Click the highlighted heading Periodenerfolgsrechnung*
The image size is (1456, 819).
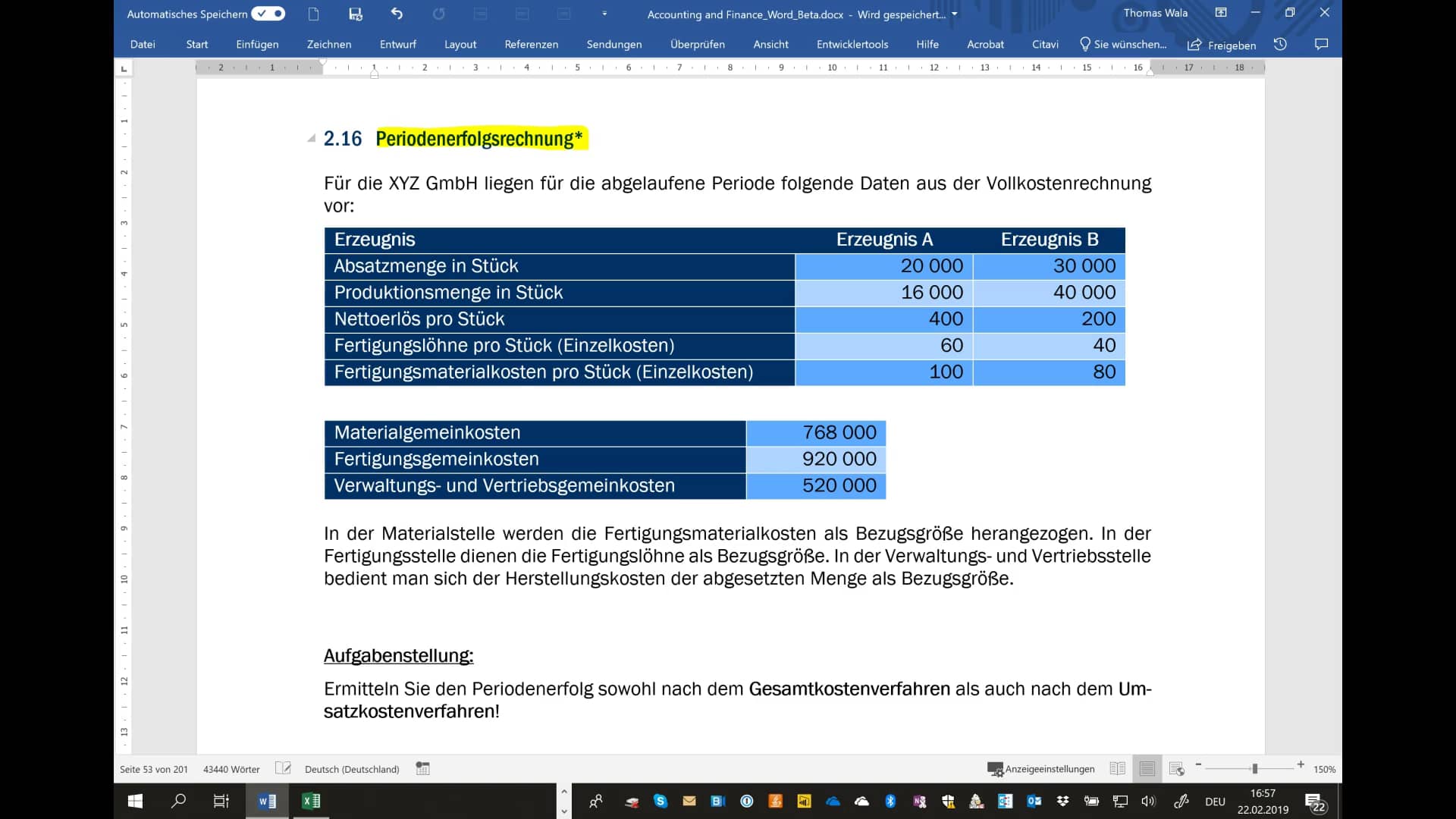pos(479,138)
